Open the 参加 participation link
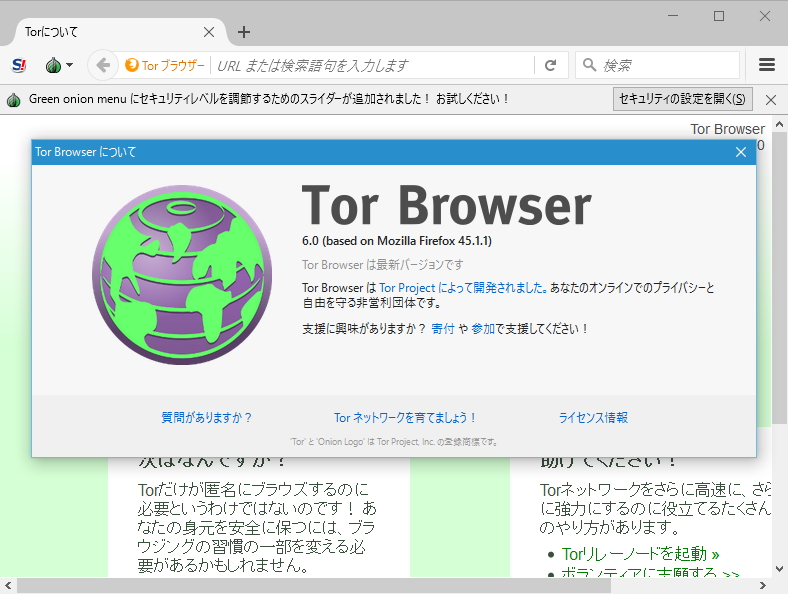 (x=483, y=329)
